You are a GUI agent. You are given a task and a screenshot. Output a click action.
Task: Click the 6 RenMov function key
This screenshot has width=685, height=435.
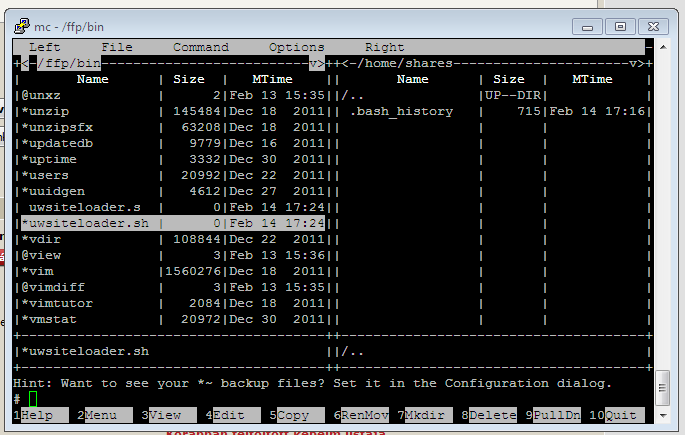(x=361, y=415)
